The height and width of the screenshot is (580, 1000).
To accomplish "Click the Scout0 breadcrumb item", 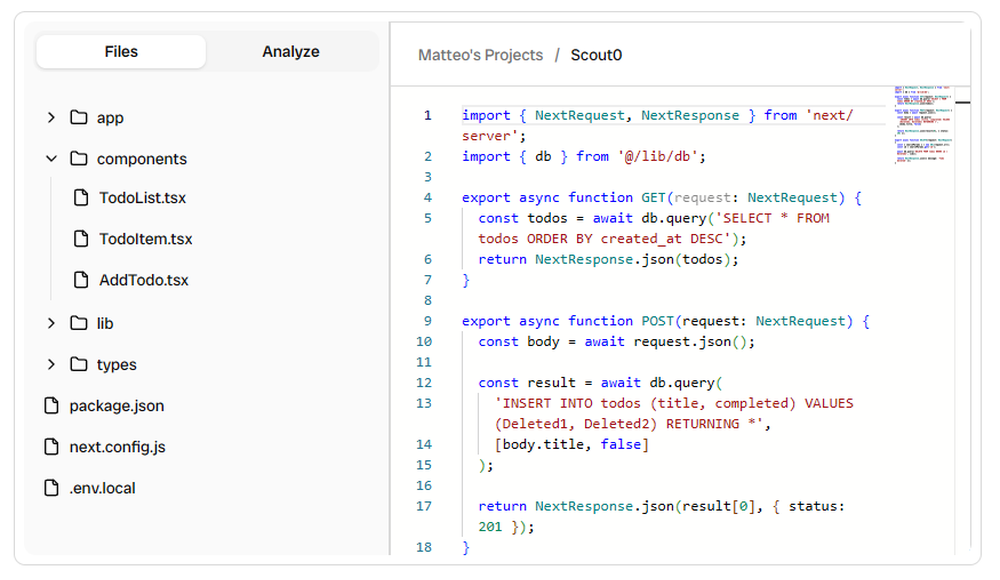I will click(x=596, y=55).
